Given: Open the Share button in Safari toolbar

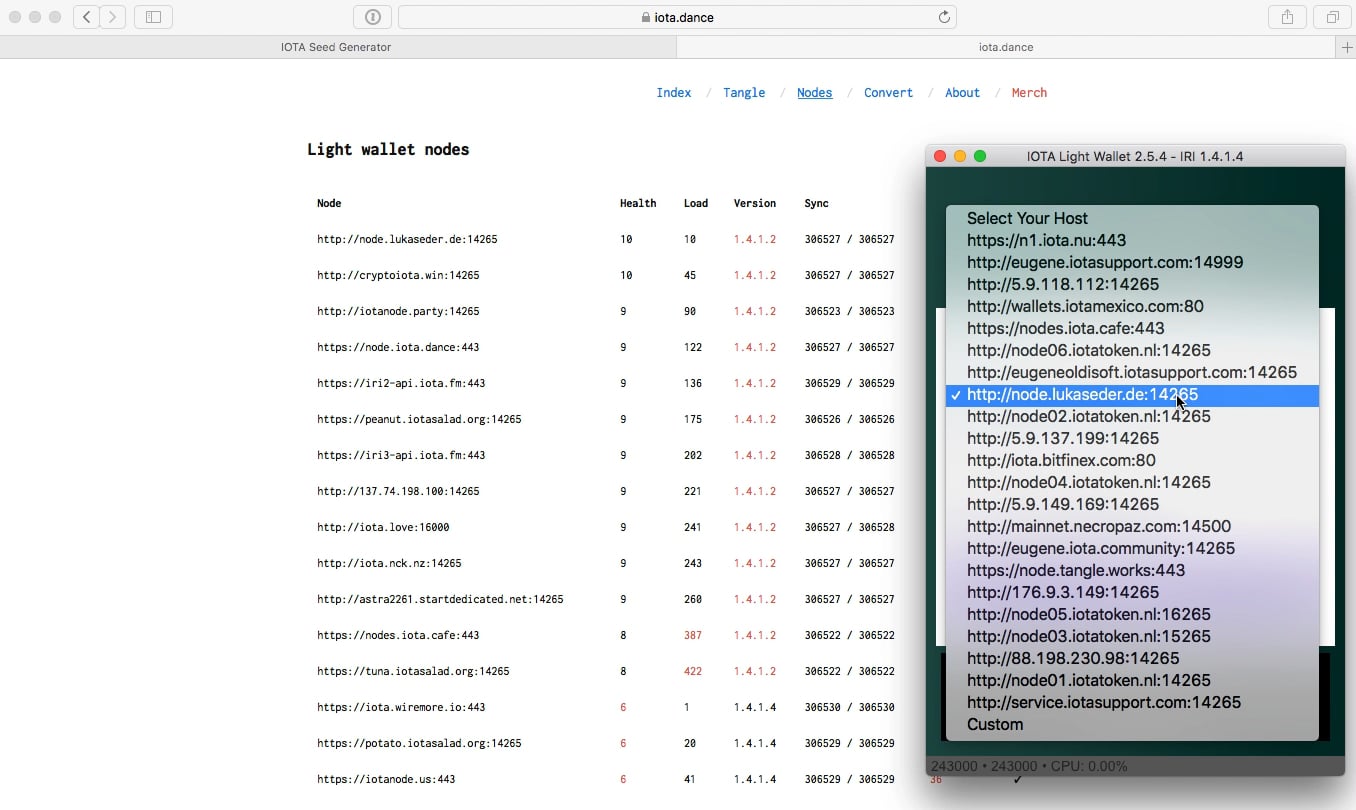Looking at the screenshot, I should click(x=1287, y=17).
